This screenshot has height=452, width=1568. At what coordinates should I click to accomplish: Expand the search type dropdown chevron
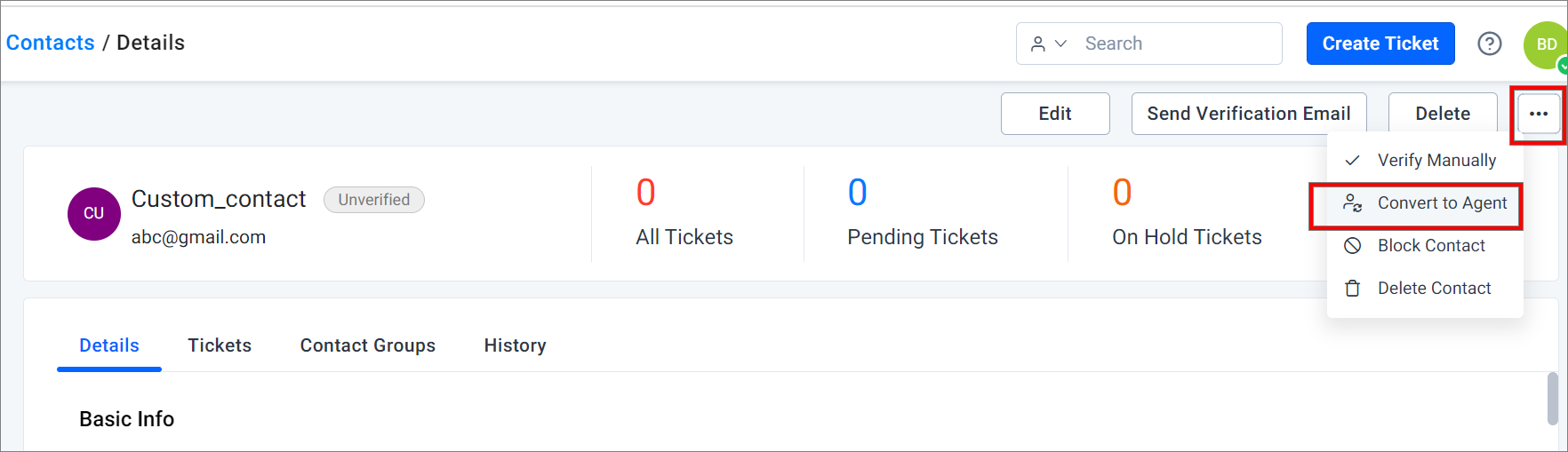1060,44
